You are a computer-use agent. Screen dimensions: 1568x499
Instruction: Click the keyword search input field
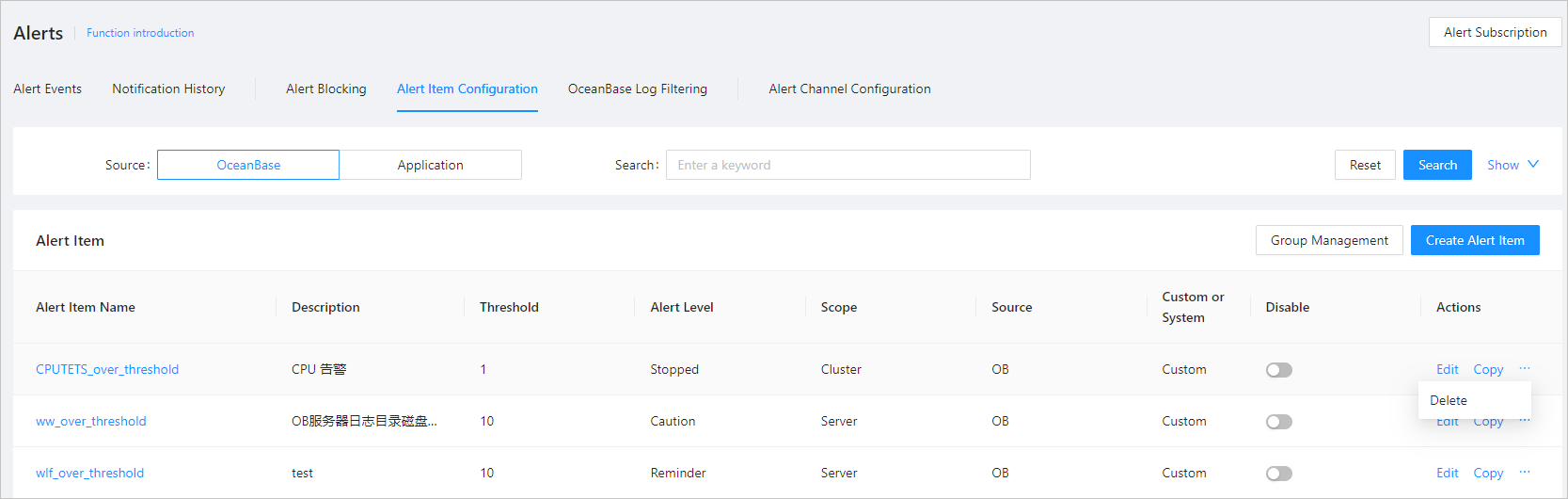click(x=847, y=165)
